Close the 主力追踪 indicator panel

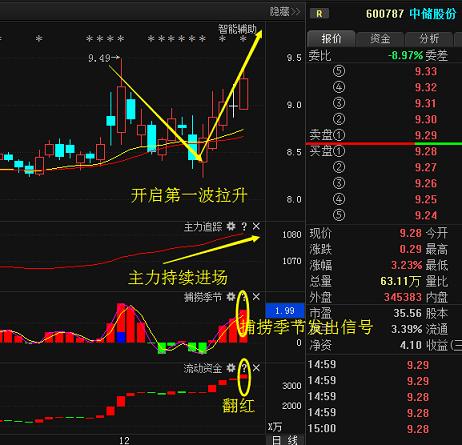256,226
